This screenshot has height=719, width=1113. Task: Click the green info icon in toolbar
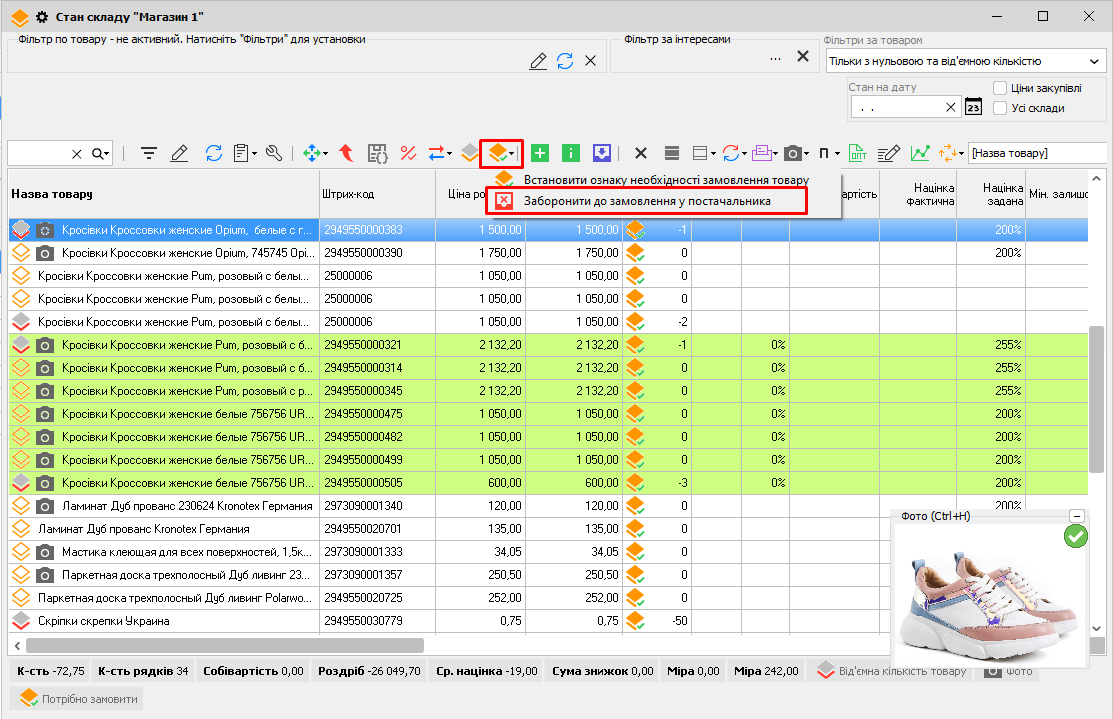[571, 153]
